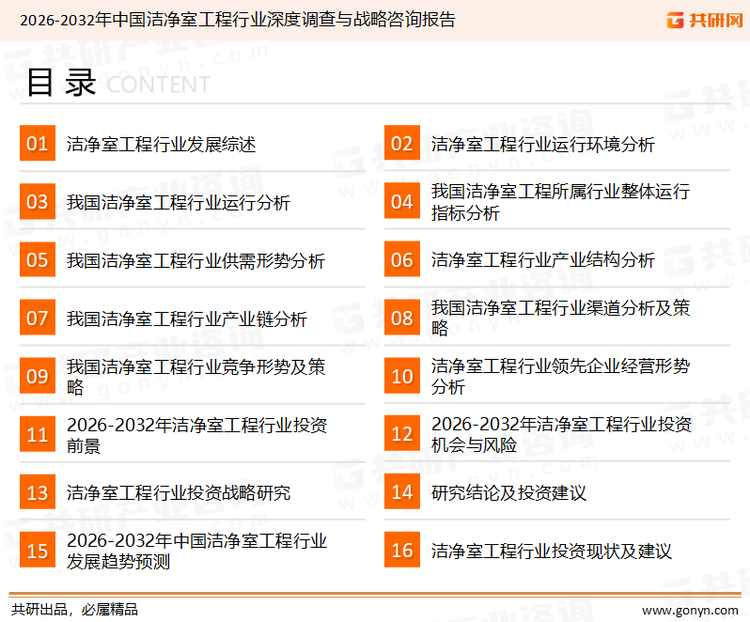Click the 目录 heading
The image size is (750, 622).
click(x=61, y=83)
